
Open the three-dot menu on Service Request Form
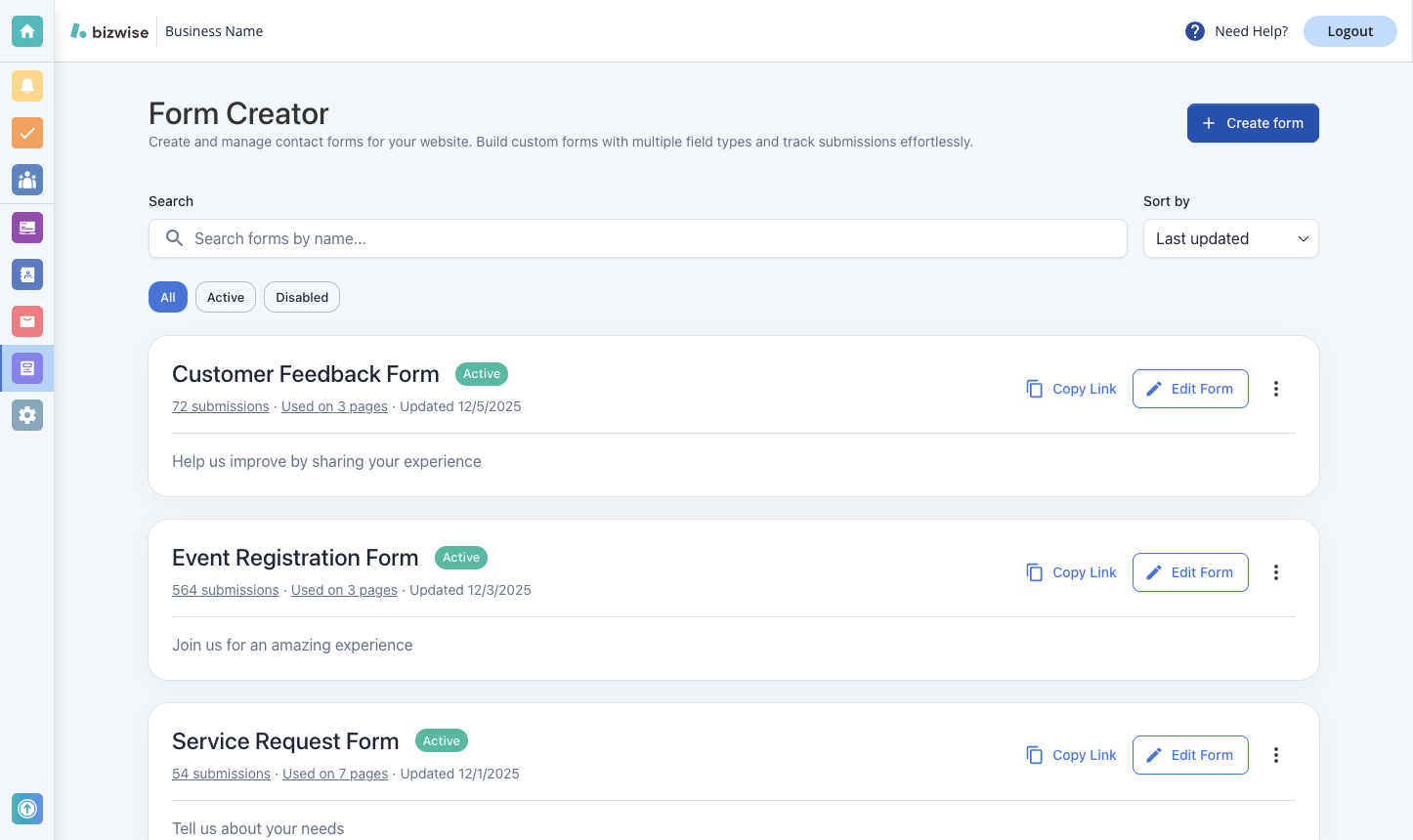[x=1276, y=754]
